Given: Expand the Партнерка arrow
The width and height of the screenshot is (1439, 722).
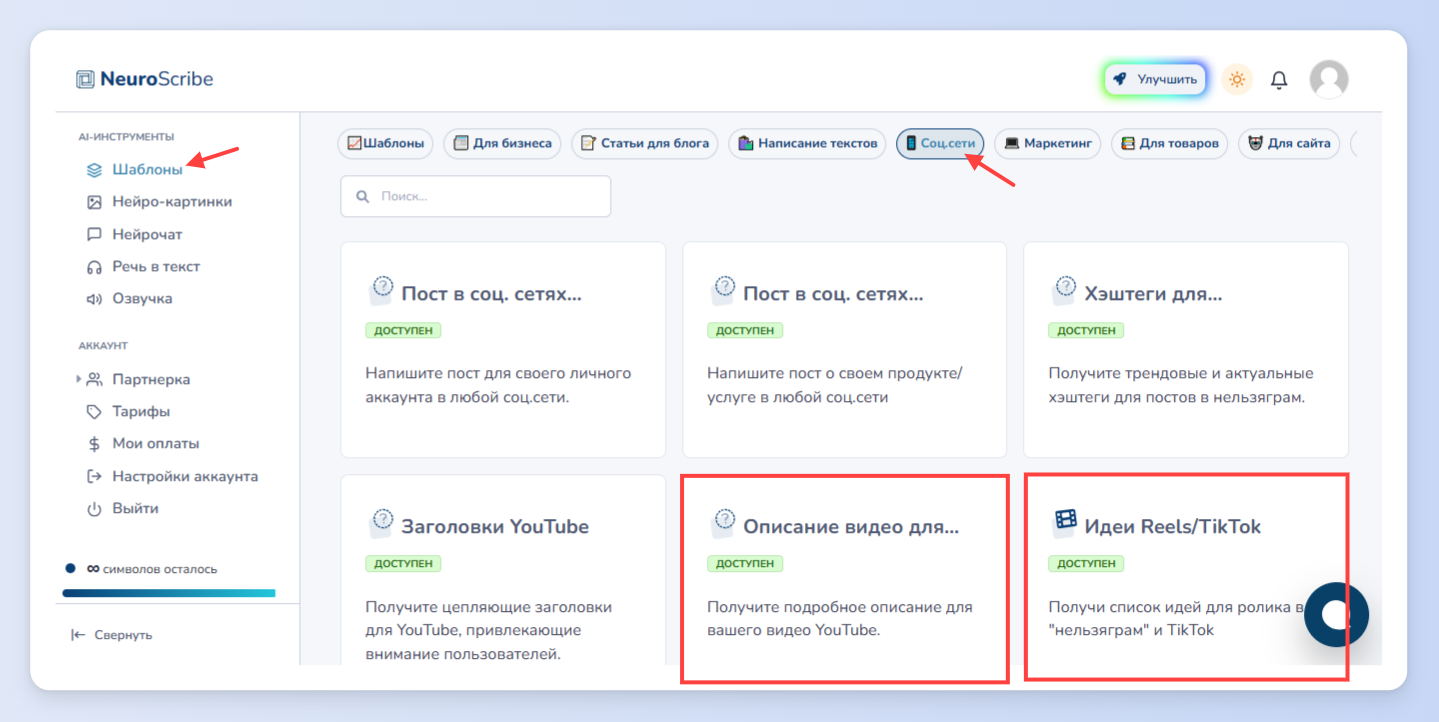Looking at the screenshot, I should [79, 379].
